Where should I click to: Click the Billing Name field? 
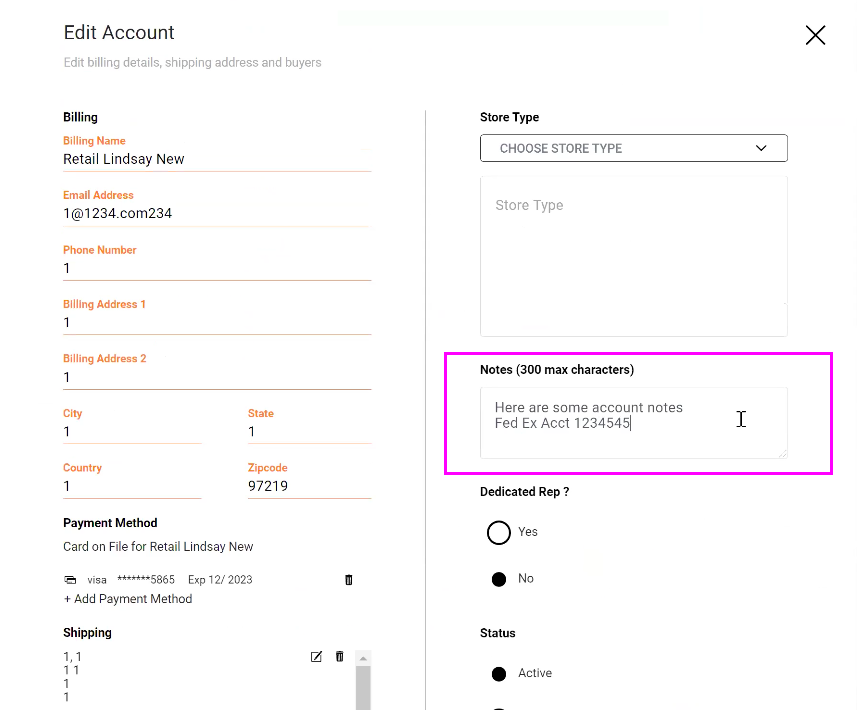point(216,160)
